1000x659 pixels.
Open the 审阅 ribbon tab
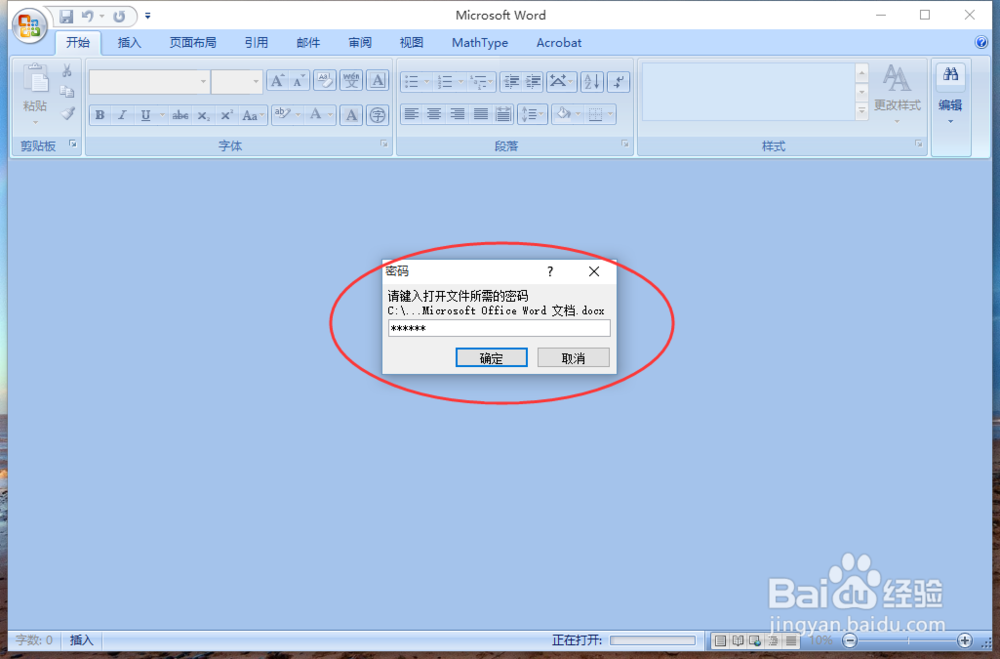[360, 43]
